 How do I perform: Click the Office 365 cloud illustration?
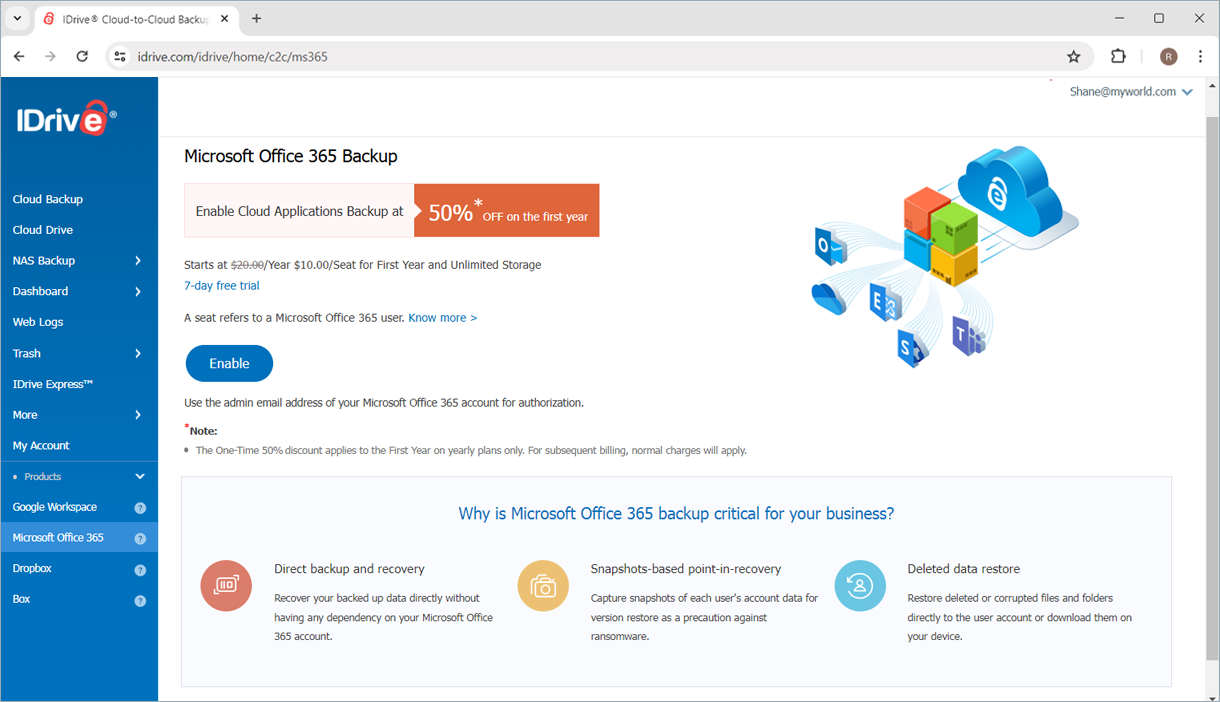944,255
